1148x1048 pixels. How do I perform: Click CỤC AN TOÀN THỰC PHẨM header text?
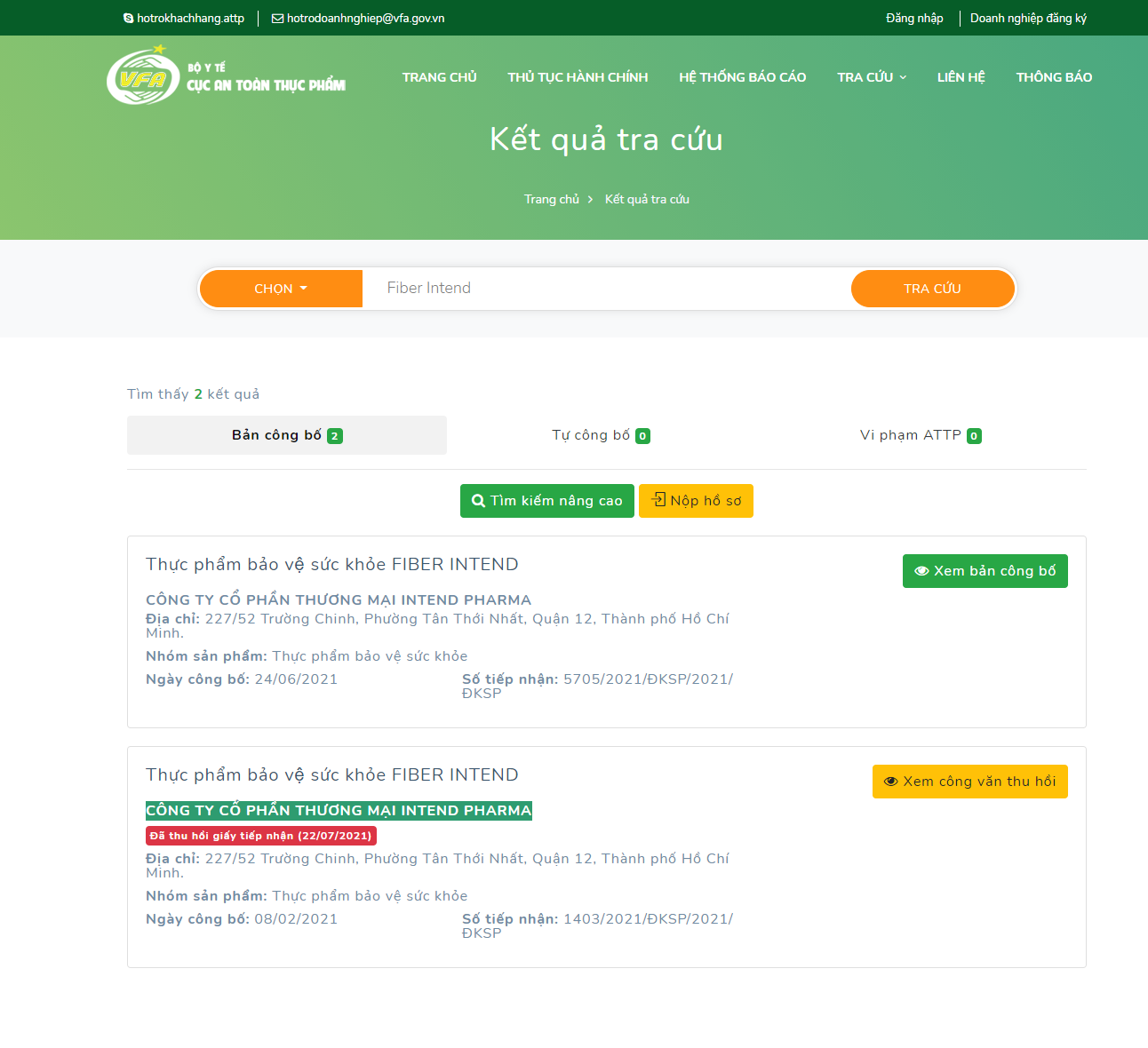click(x=266, y=85)
